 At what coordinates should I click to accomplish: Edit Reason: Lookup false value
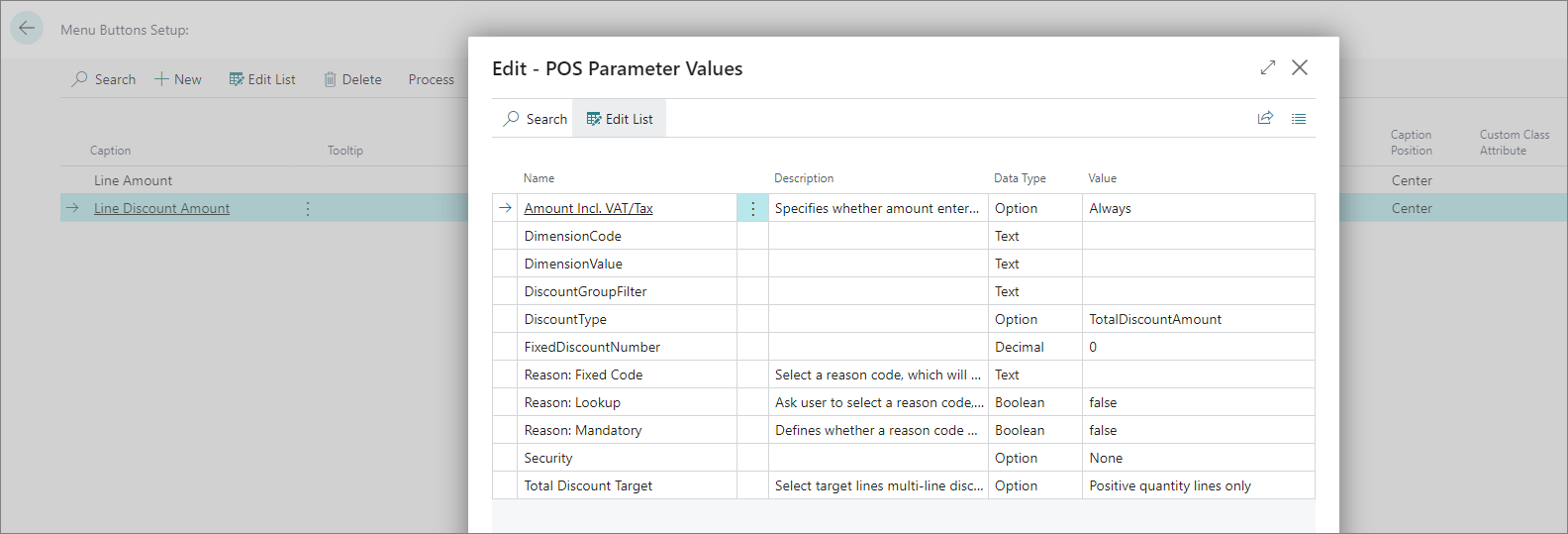[x=1199, y=402]
